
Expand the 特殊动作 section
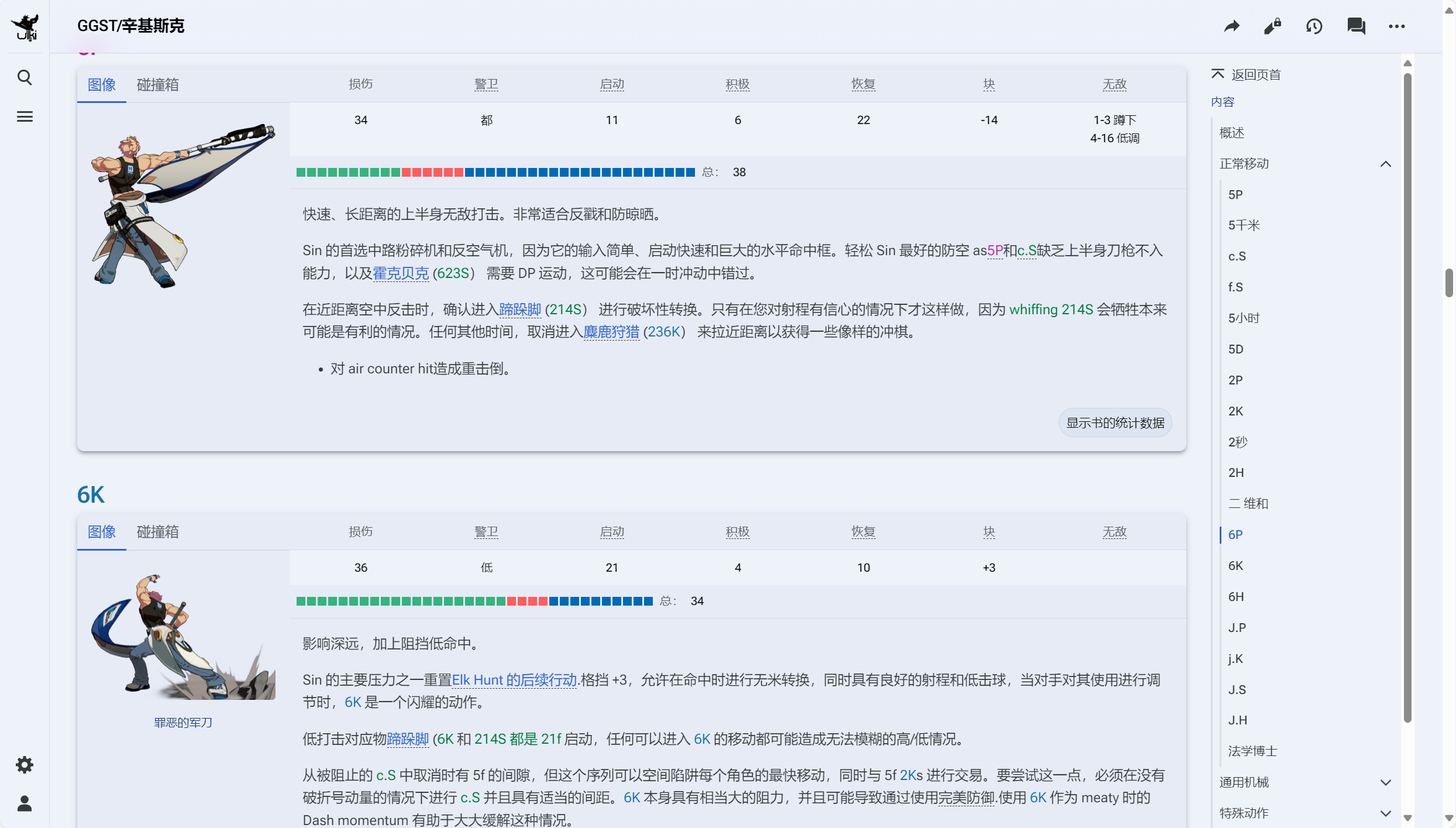click(x=1386, y=813)
